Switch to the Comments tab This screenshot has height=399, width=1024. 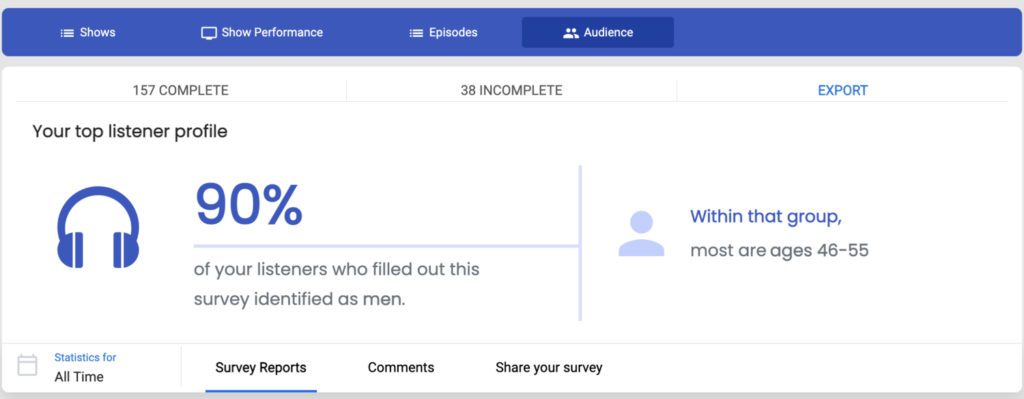coord(401,368)
